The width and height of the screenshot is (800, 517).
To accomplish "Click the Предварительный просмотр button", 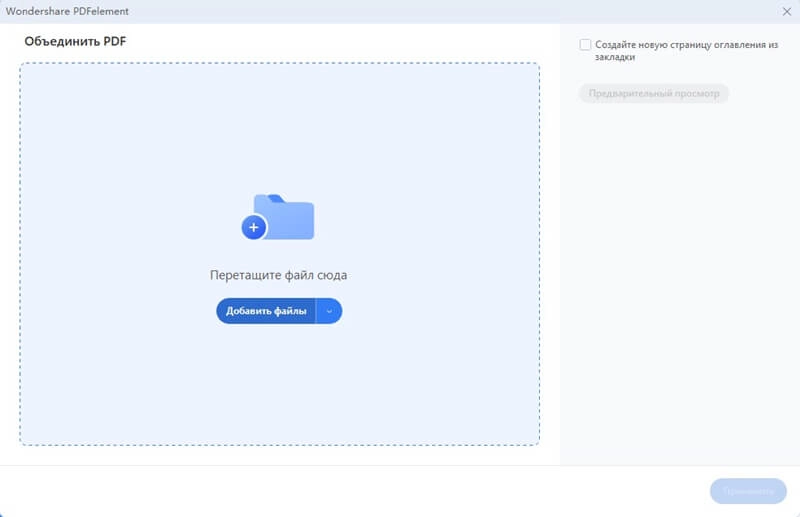I will (653, 94).
